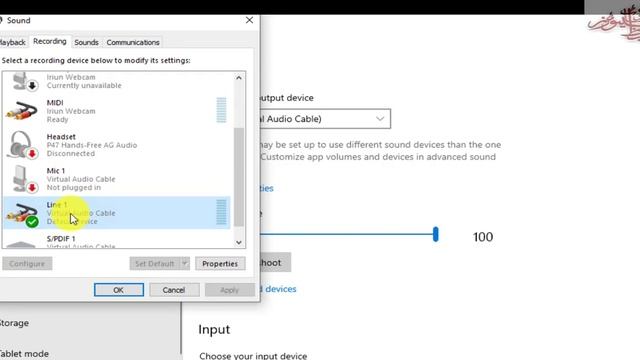Screen dimensions: 640x360
Task: Open the sound devices link in Settings
Action: tap(278, 289)
